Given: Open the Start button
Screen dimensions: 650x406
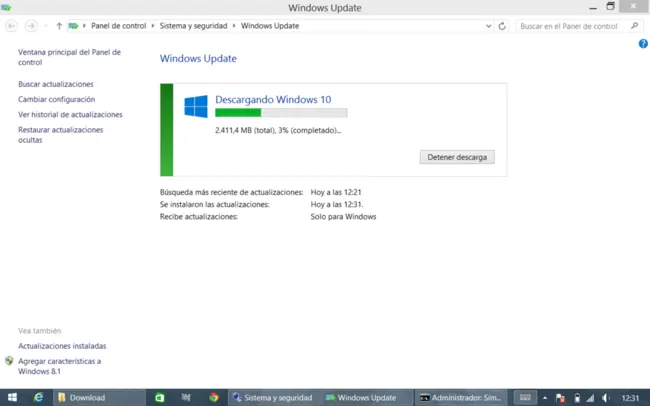Looking at the screenshot, I should pyautogui.click(x=12, y=398).
